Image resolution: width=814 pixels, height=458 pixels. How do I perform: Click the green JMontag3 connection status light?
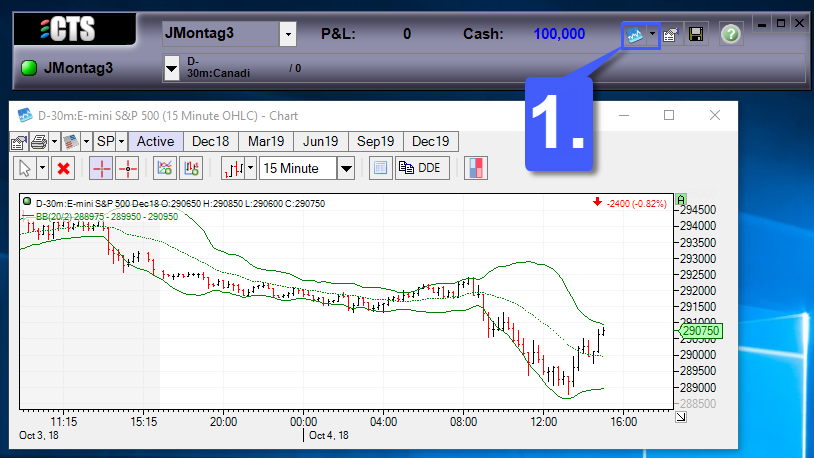coord(29,68)
